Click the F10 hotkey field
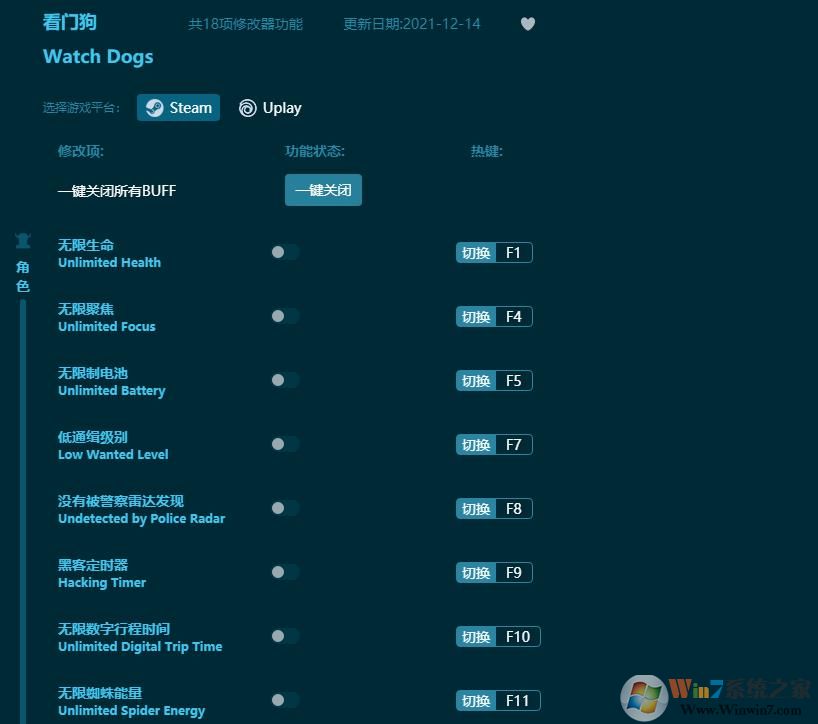The width and height of the screenshot is (818, 724). pyautogui.click(x=518, y=637)
